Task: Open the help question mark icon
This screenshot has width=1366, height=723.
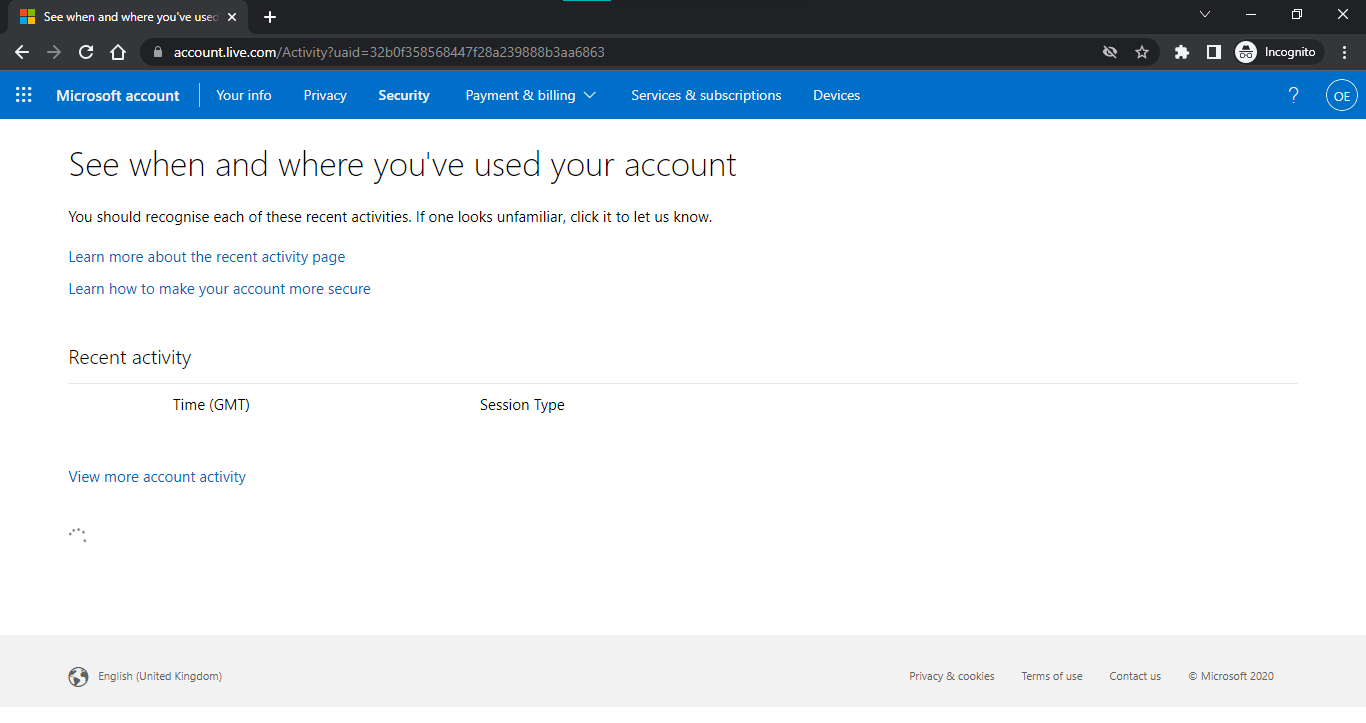Action: (1293, 95)
